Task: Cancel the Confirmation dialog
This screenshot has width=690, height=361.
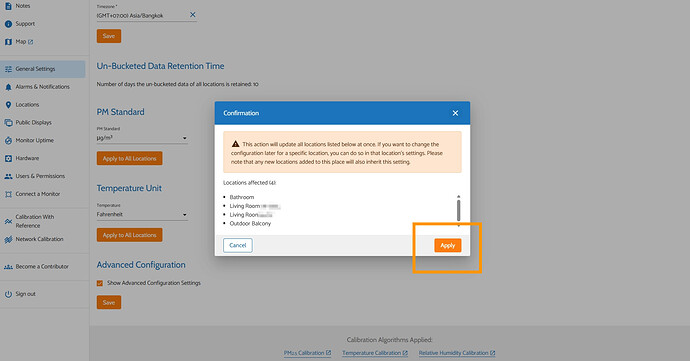Action: [x=238, y=245]
